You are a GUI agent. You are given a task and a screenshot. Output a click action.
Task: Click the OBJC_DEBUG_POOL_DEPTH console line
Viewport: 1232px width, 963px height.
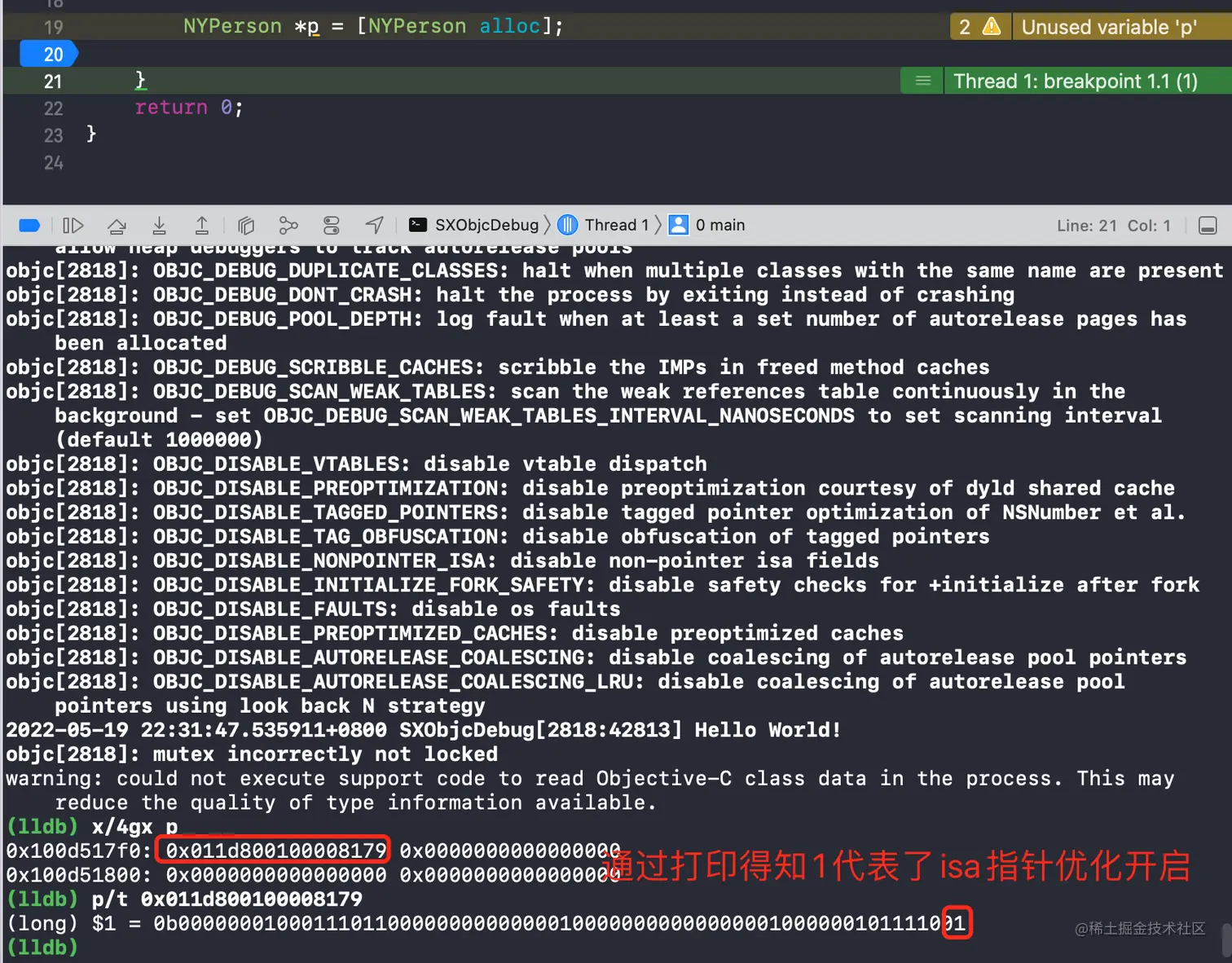click(596, 331)
